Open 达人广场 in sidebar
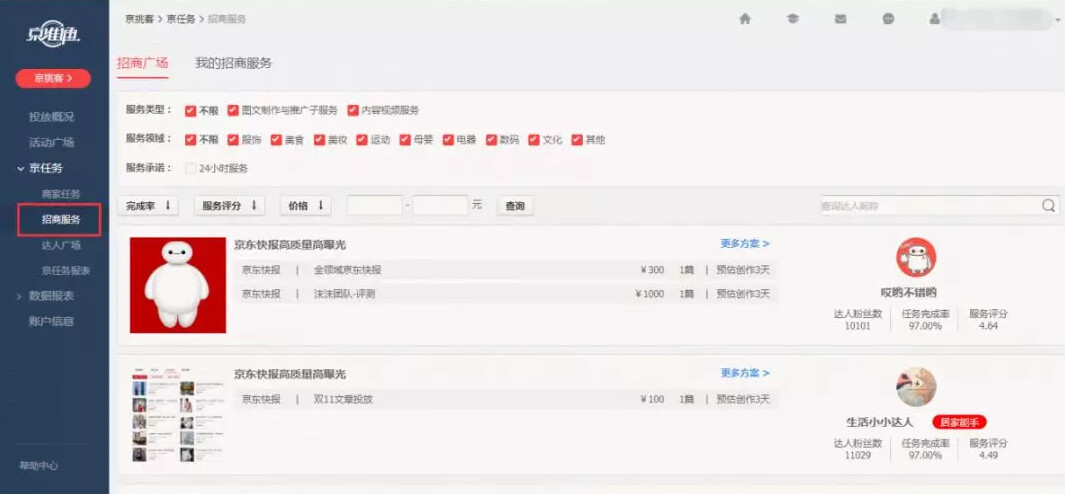The image size is (1065, 494). click(61, 245)
